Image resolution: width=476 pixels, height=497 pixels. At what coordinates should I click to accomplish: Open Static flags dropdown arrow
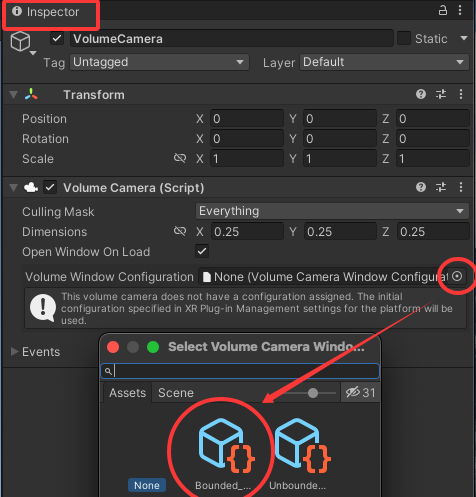(464, 38)
